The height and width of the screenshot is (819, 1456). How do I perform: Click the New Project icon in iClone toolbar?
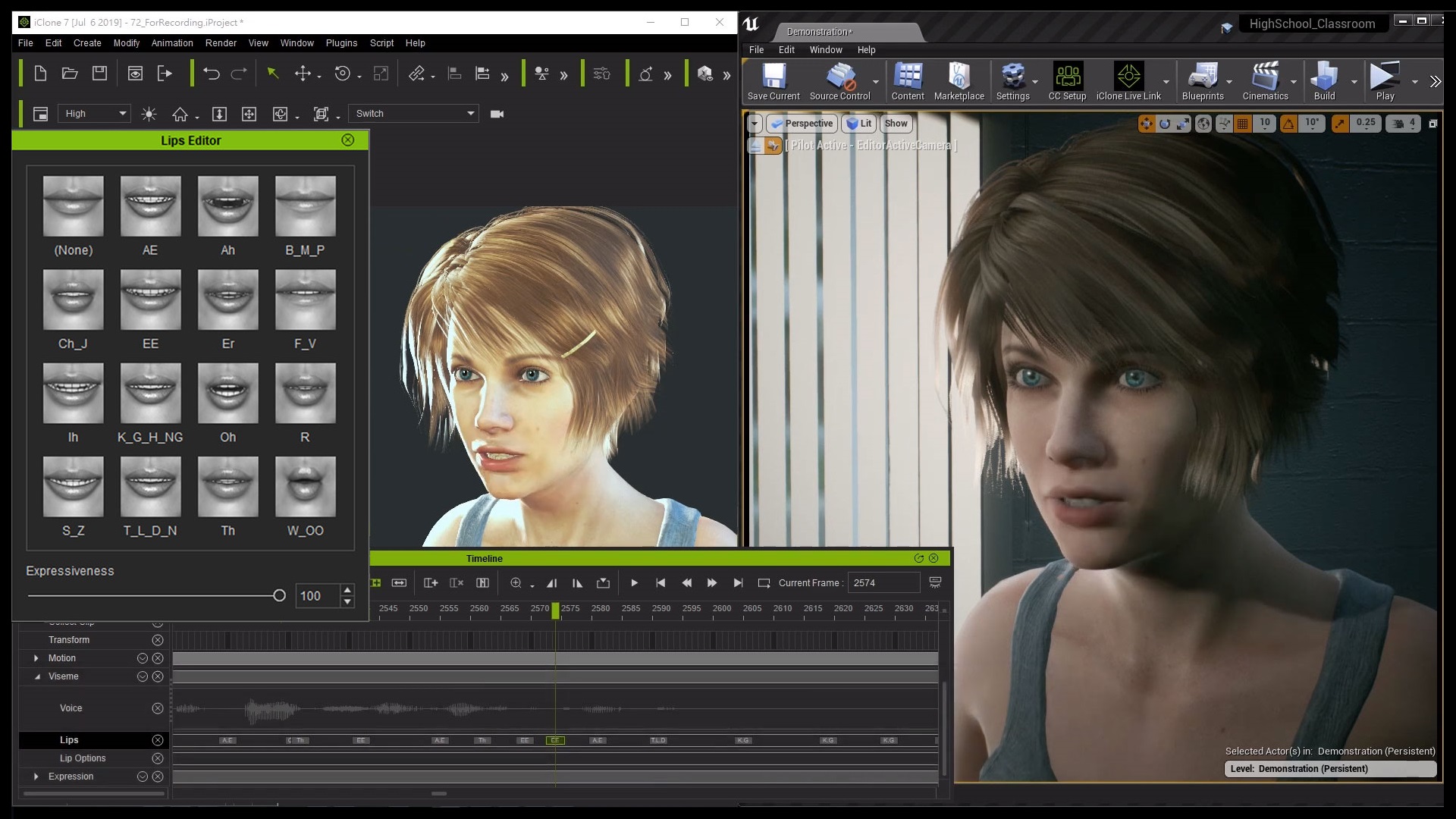click(41, 74)
